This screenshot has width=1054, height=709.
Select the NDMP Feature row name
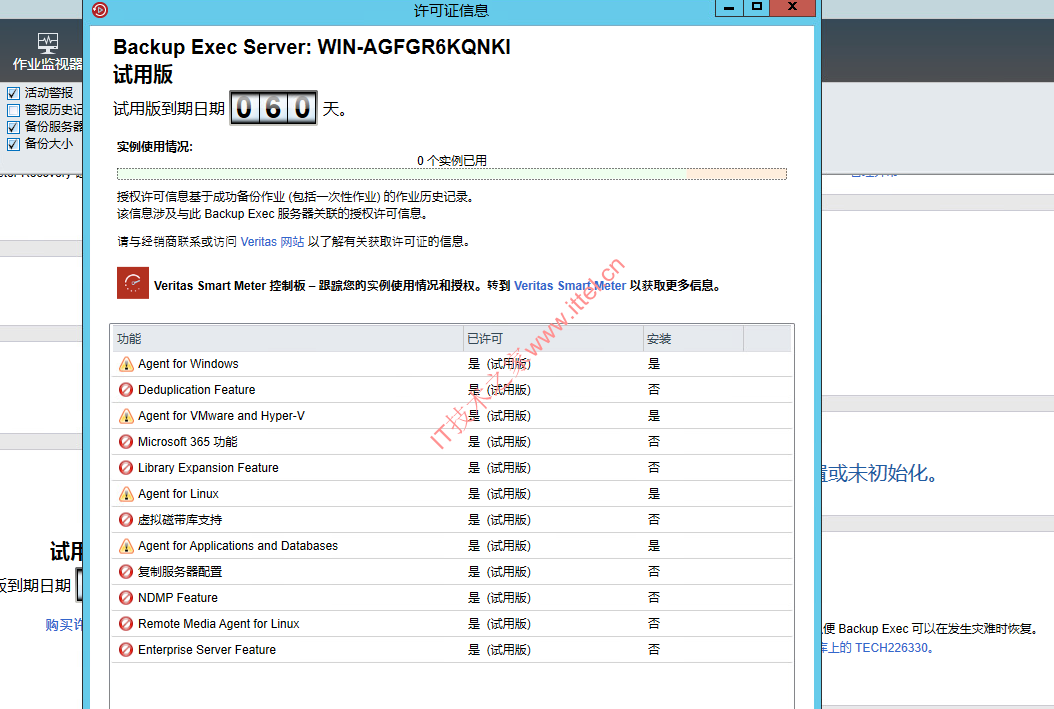click(x=177, y=597)
